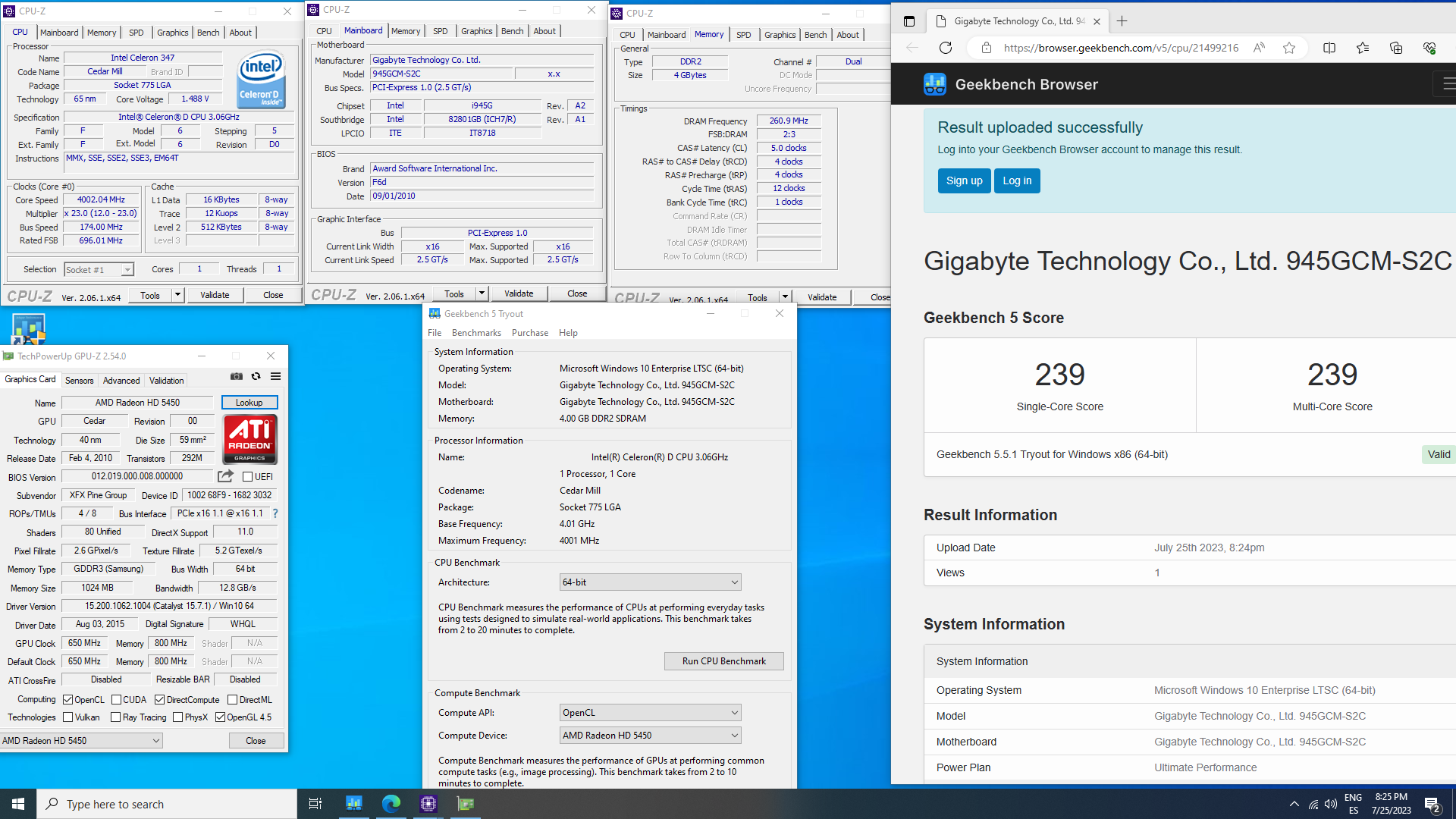Screen dimensions: 1456x819
Task: Open Purchase menu in Geekbench 5
Action: pyautogui.click(x=530, y=333)
